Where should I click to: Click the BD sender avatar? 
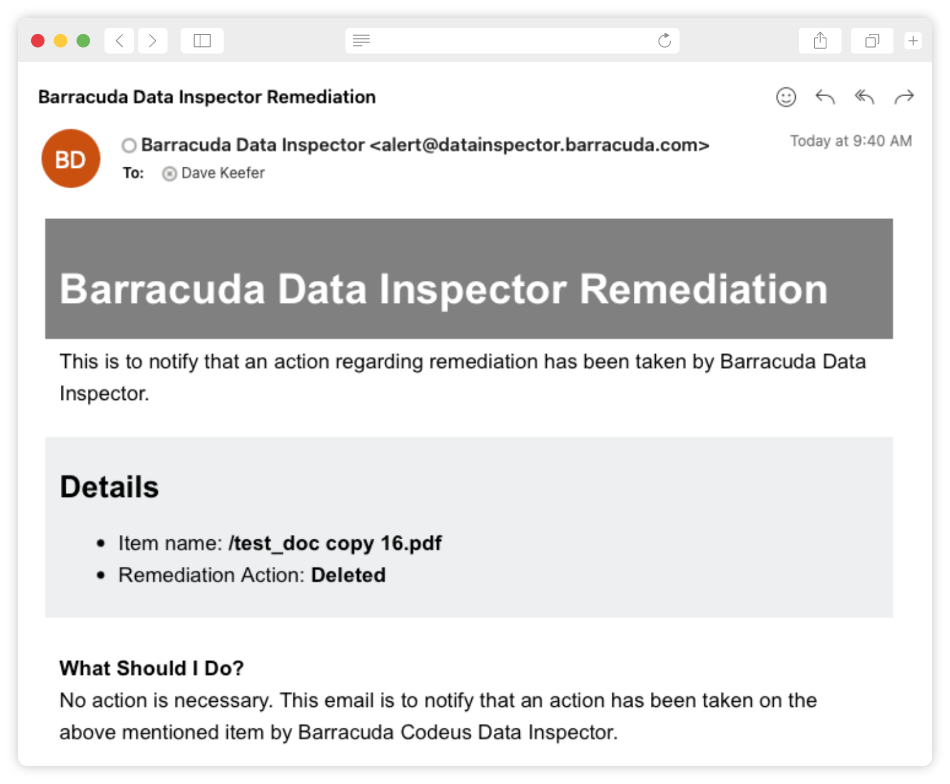(70, 158)
